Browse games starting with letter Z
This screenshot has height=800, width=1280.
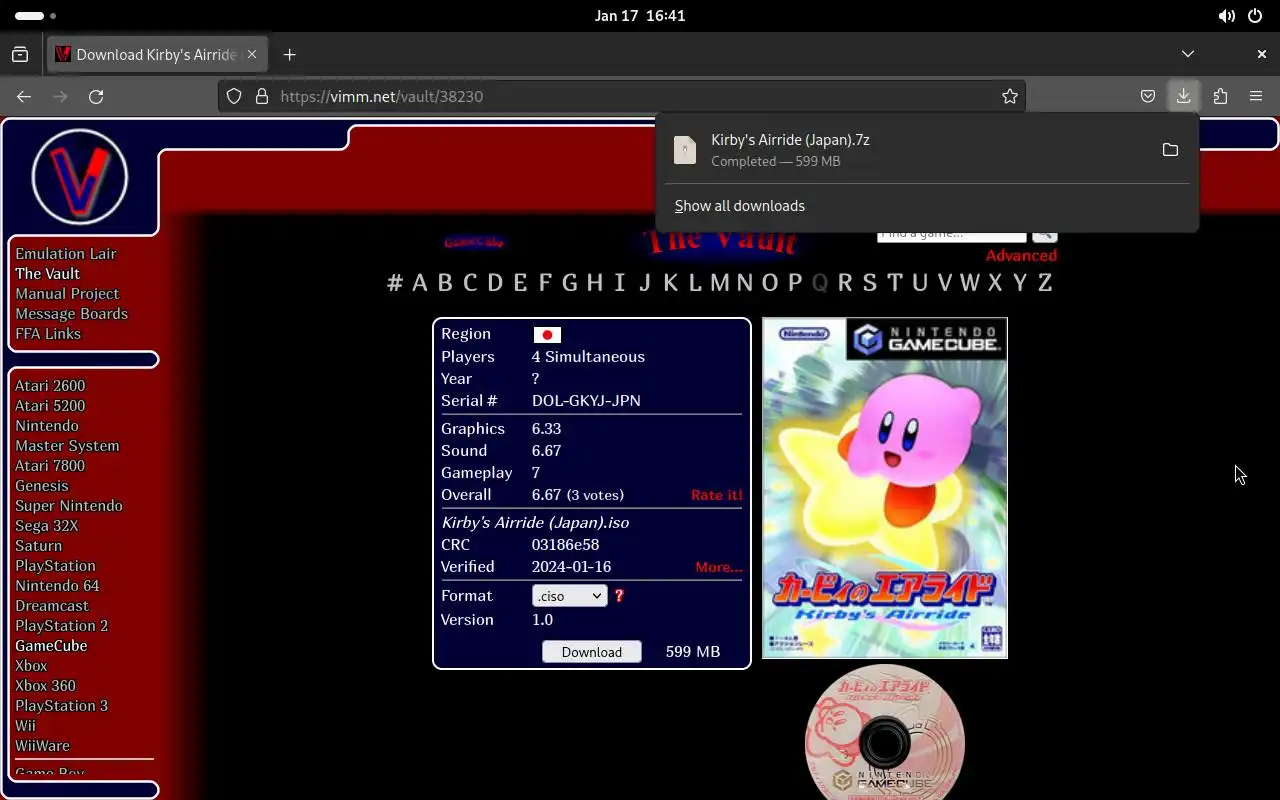click(x=1045, y=282)
